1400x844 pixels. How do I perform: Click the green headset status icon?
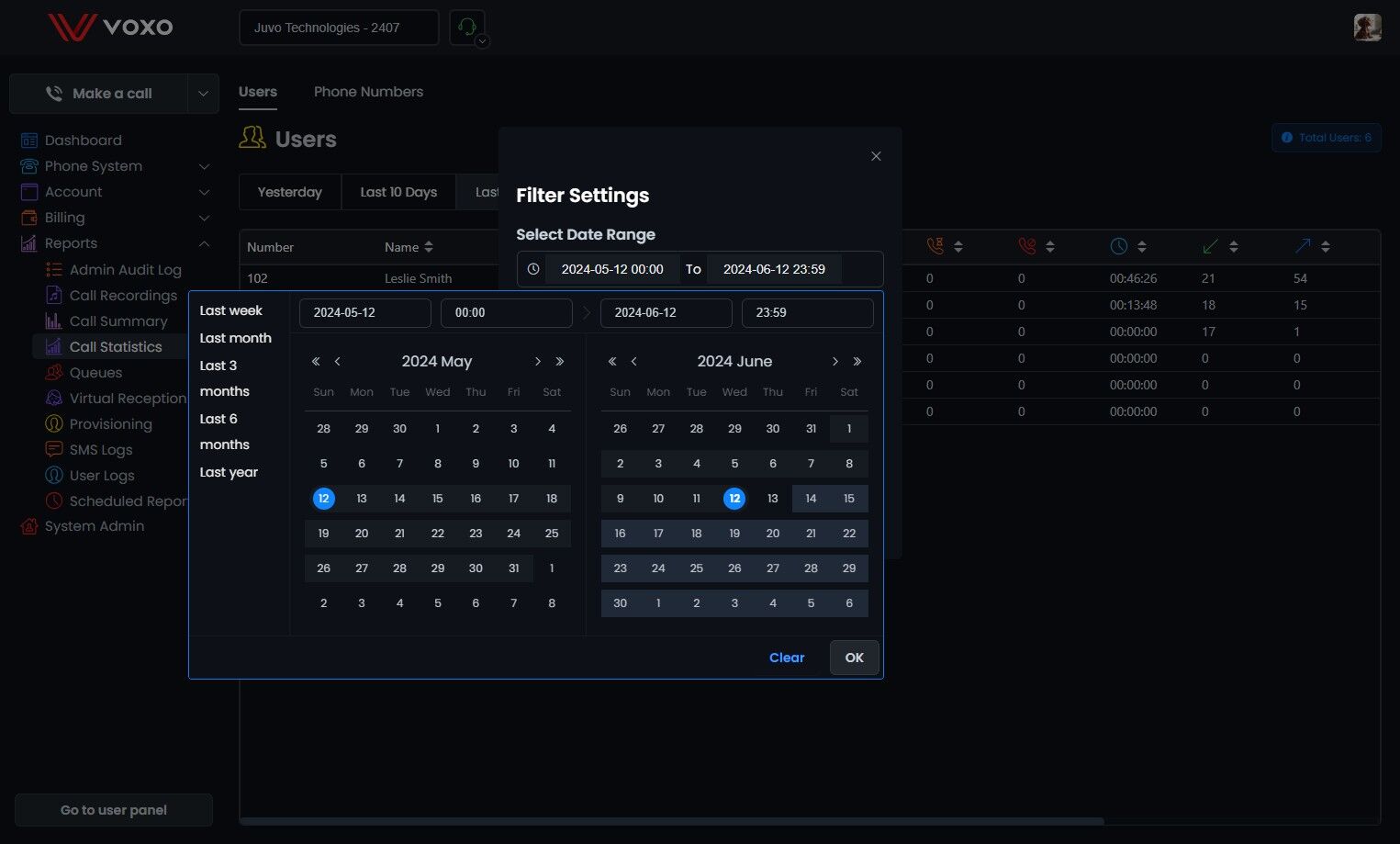coord(467,28)
